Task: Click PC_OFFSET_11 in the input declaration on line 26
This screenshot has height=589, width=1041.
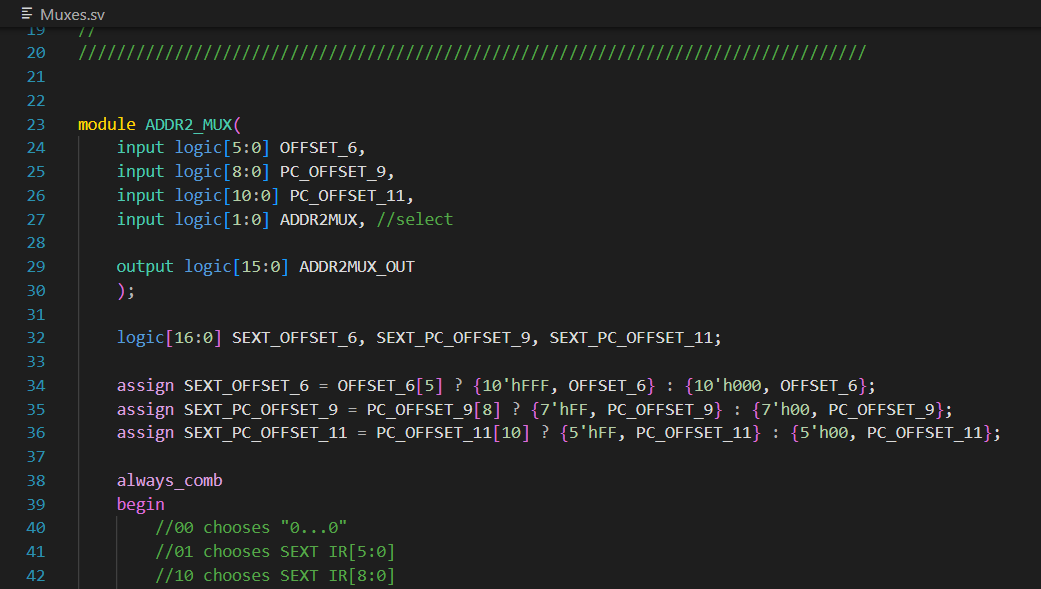Action: point(347,195)
